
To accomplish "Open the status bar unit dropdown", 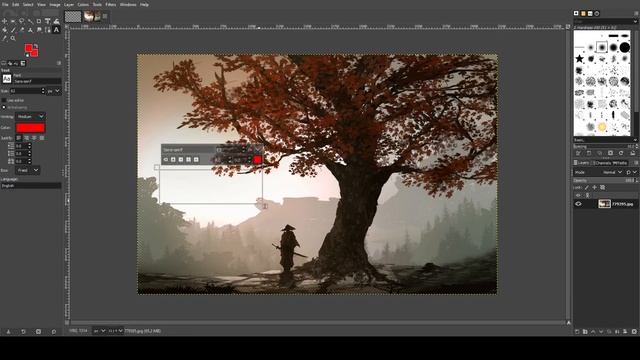I will click(99, 331).
